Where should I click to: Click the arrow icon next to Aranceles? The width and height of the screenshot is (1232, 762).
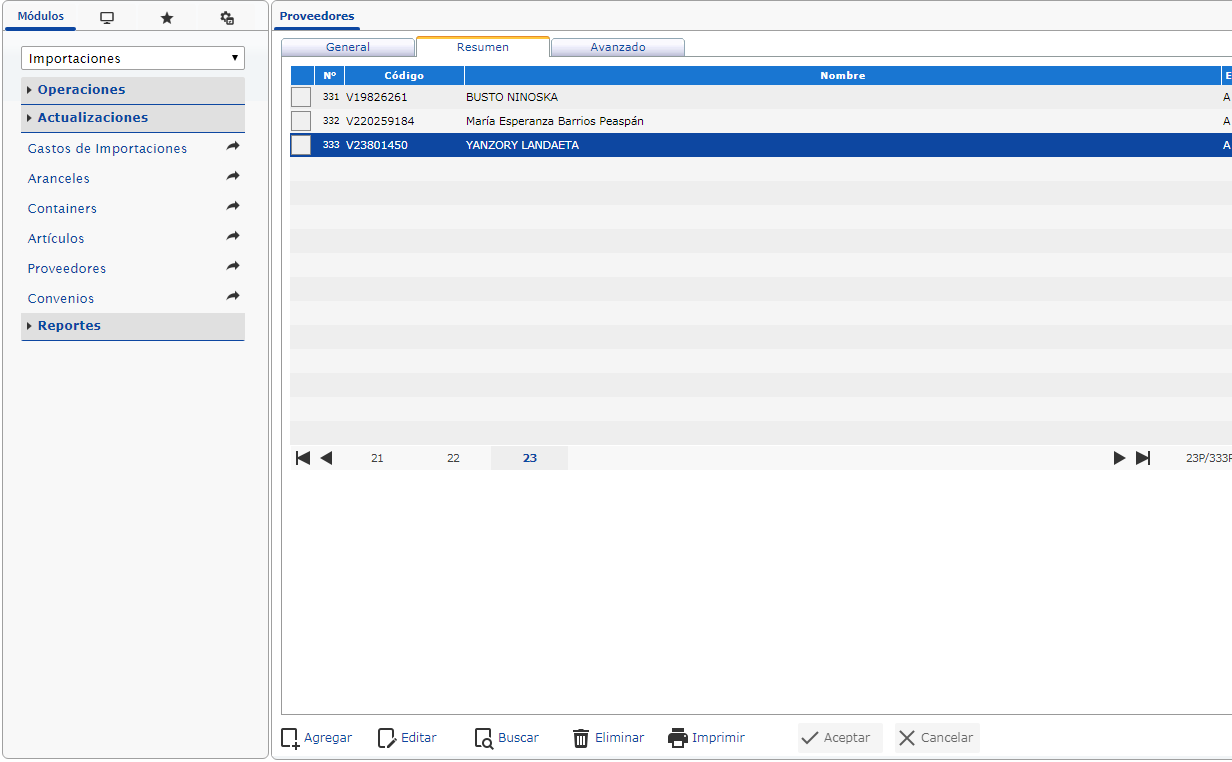pyautogui.click(x=233, y=177)
